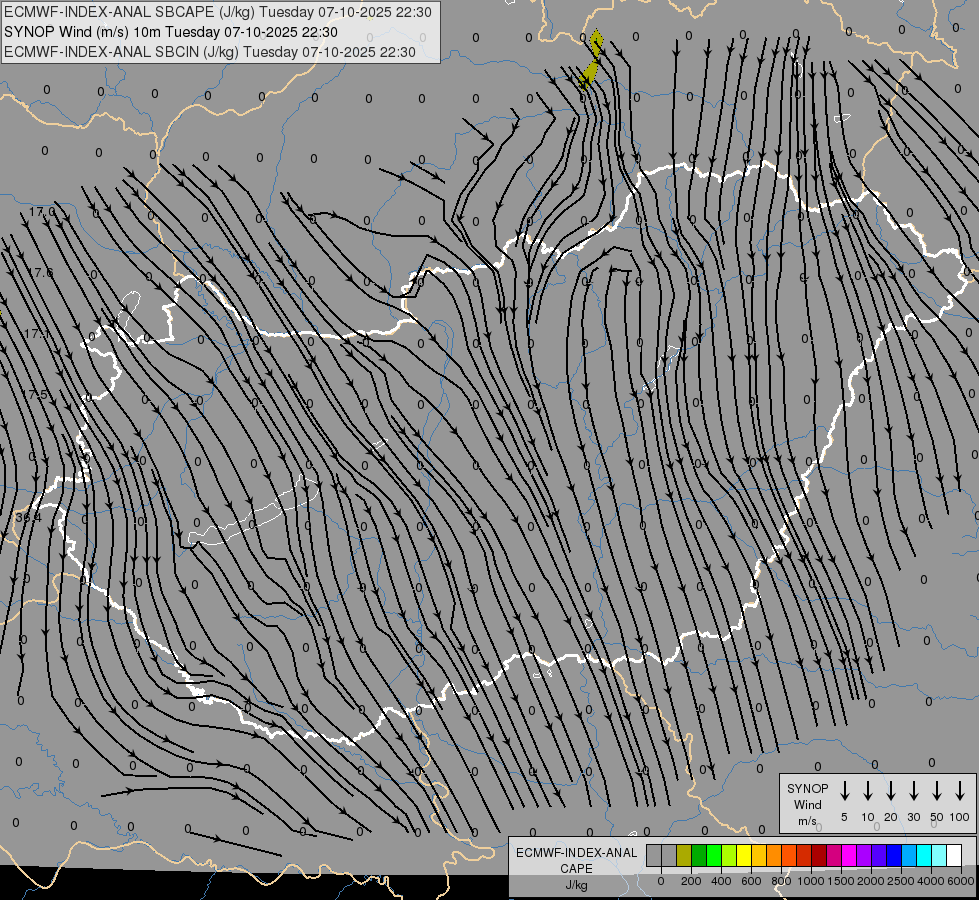Screen dimensions: 979x900
Task: Pick the magenta 1500 J/kg color swatch
Action: coord(834,855)
